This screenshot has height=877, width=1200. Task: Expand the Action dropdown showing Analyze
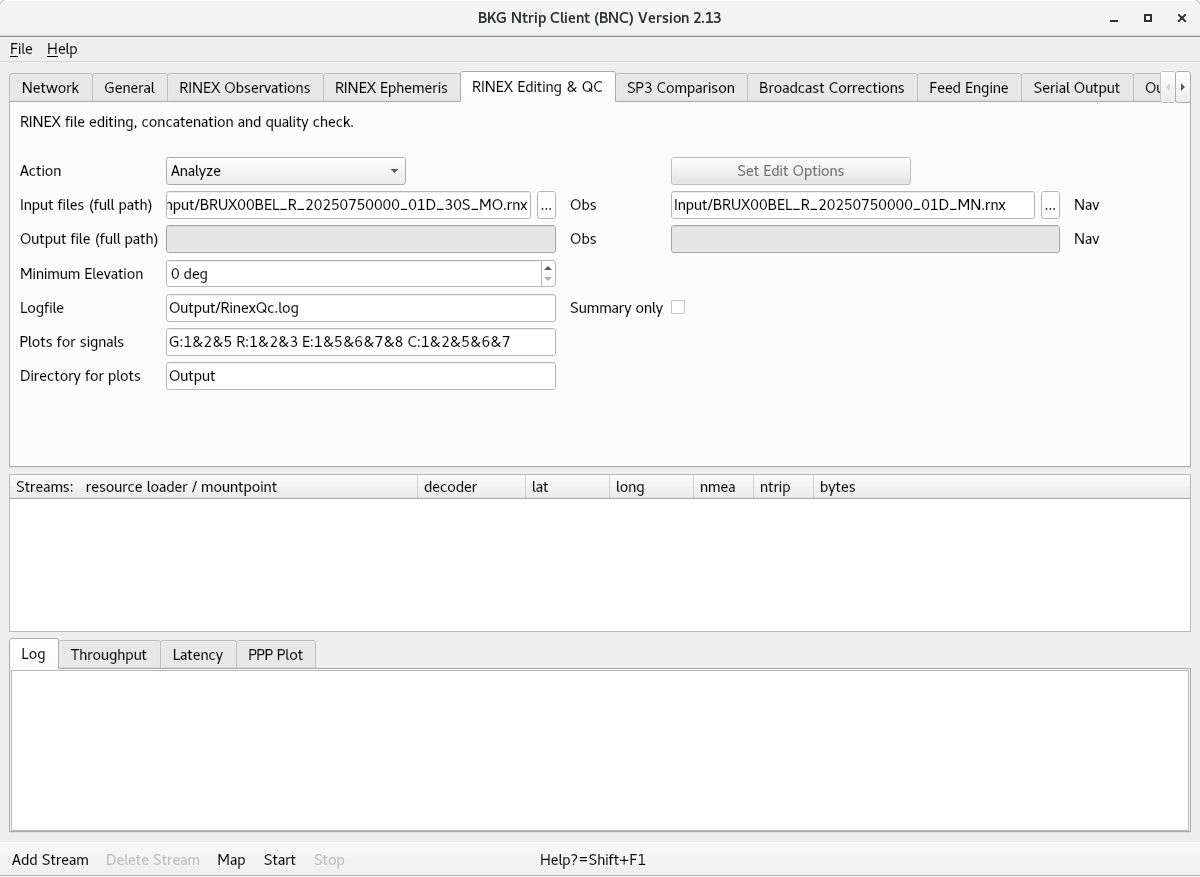pos(286,171)
